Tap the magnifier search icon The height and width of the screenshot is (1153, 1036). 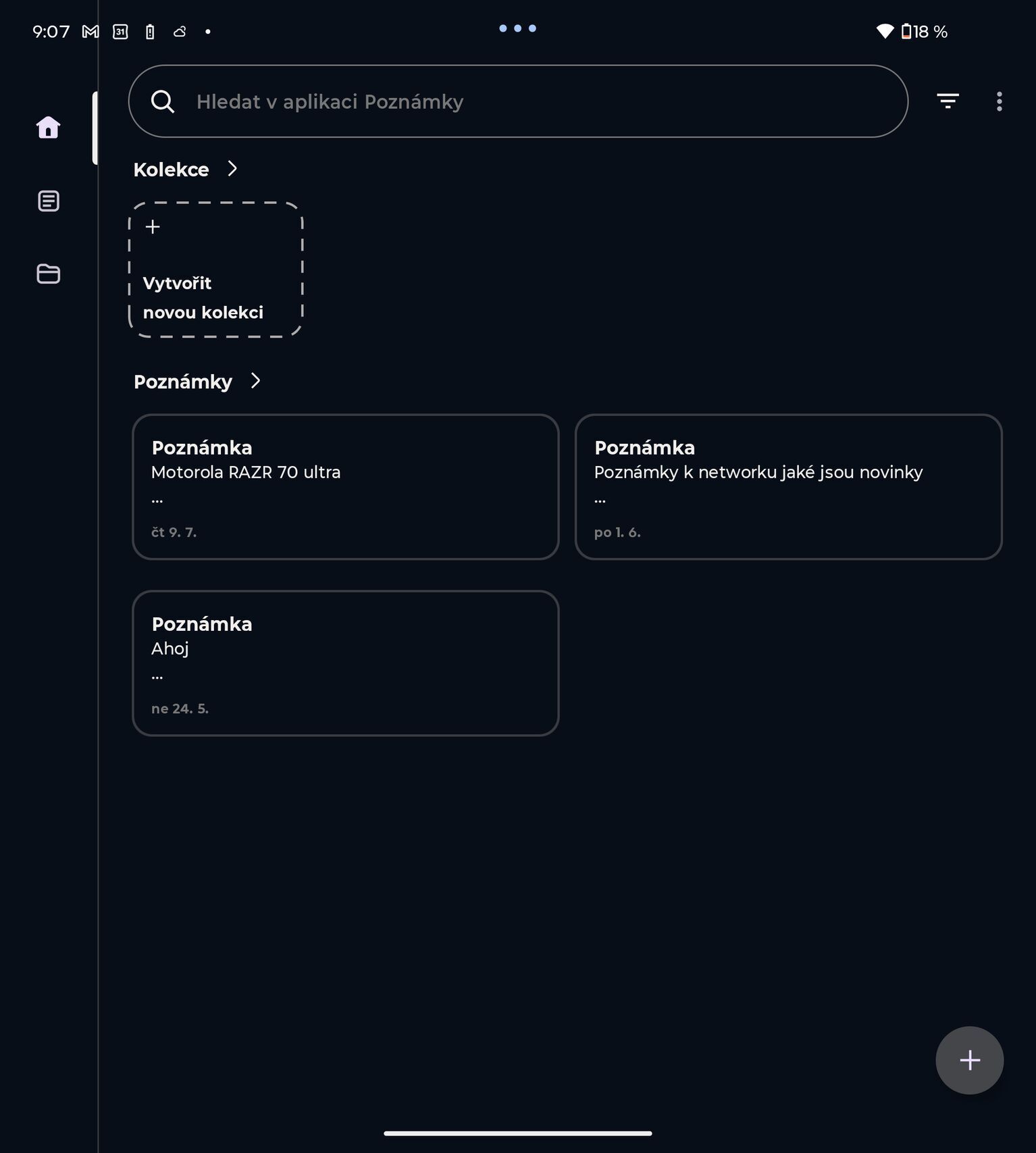(x=163, y=101)
